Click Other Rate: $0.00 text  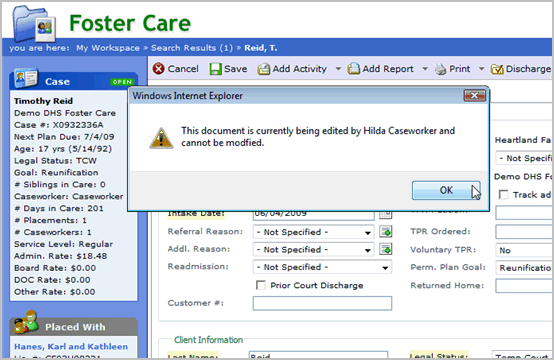click(54, 292)
